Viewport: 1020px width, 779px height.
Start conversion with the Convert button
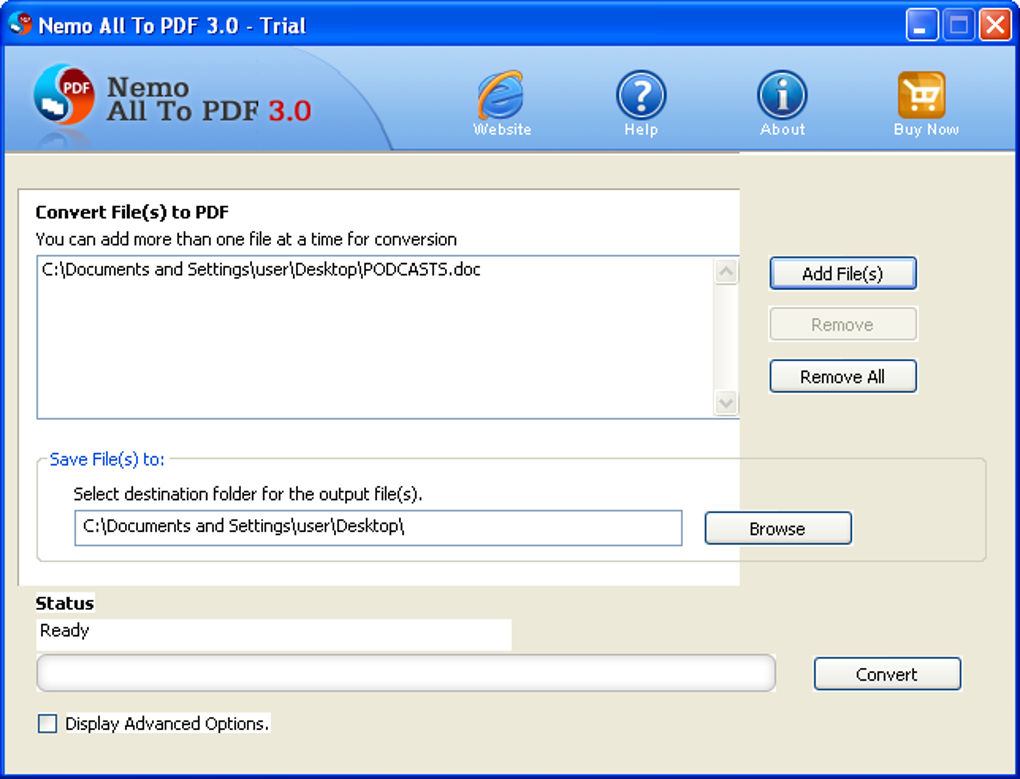pyautogui.click(x=886, y=674)
